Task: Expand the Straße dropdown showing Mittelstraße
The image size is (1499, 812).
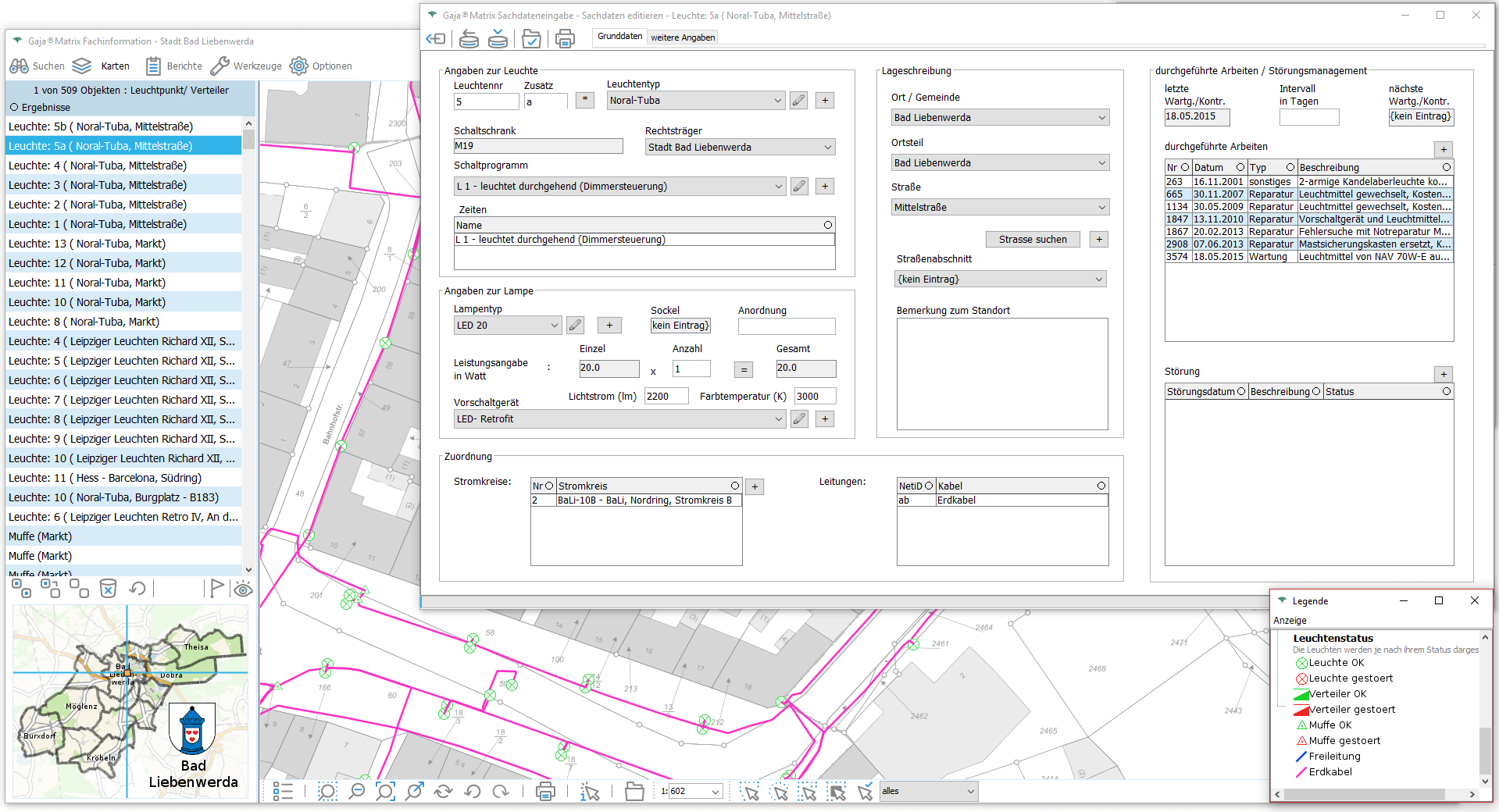Action: click(x=1000, y=208)
